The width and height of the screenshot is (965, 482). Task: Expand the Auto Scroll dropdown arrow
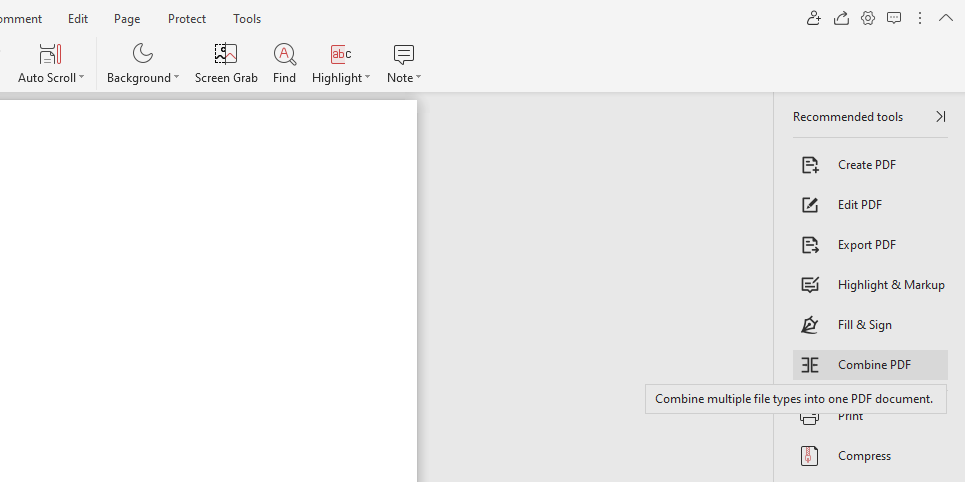click(82, 78)
